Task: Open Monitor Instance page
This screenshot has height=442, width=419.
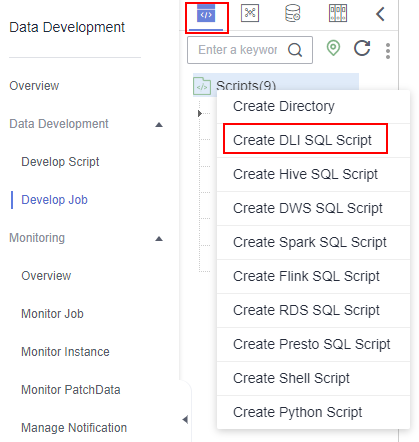Action: tap(65, 352)
